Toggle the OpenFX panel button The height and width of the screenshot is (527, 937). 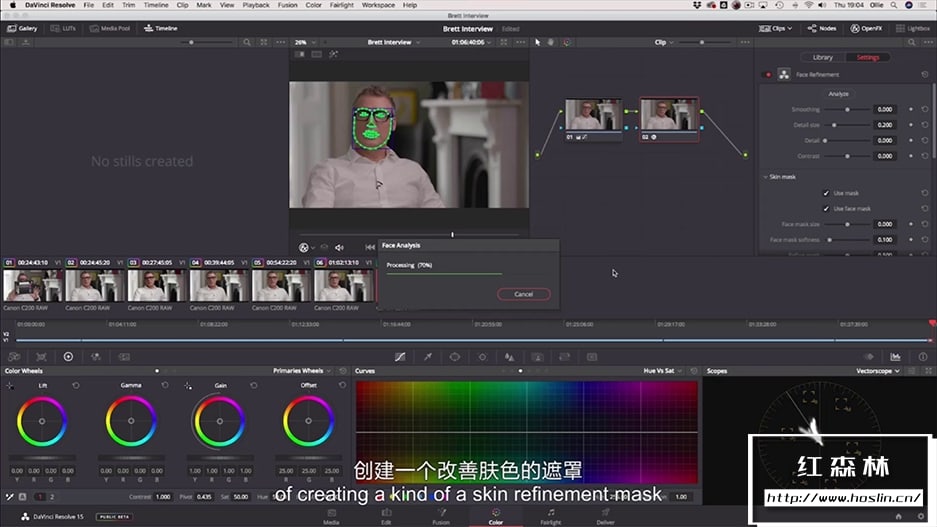(x=866, y=28)
